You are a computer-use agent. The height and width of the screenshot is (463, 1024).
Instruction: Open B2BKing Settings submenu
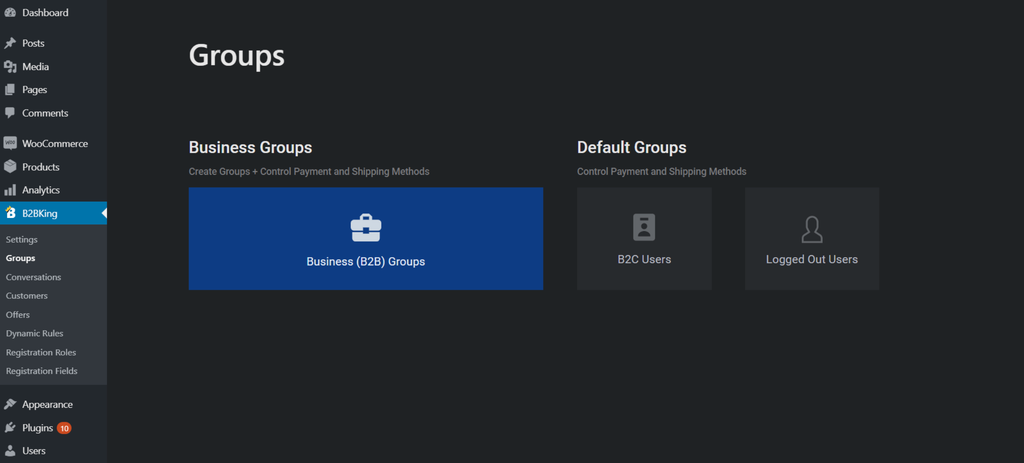tap(22, 240)
